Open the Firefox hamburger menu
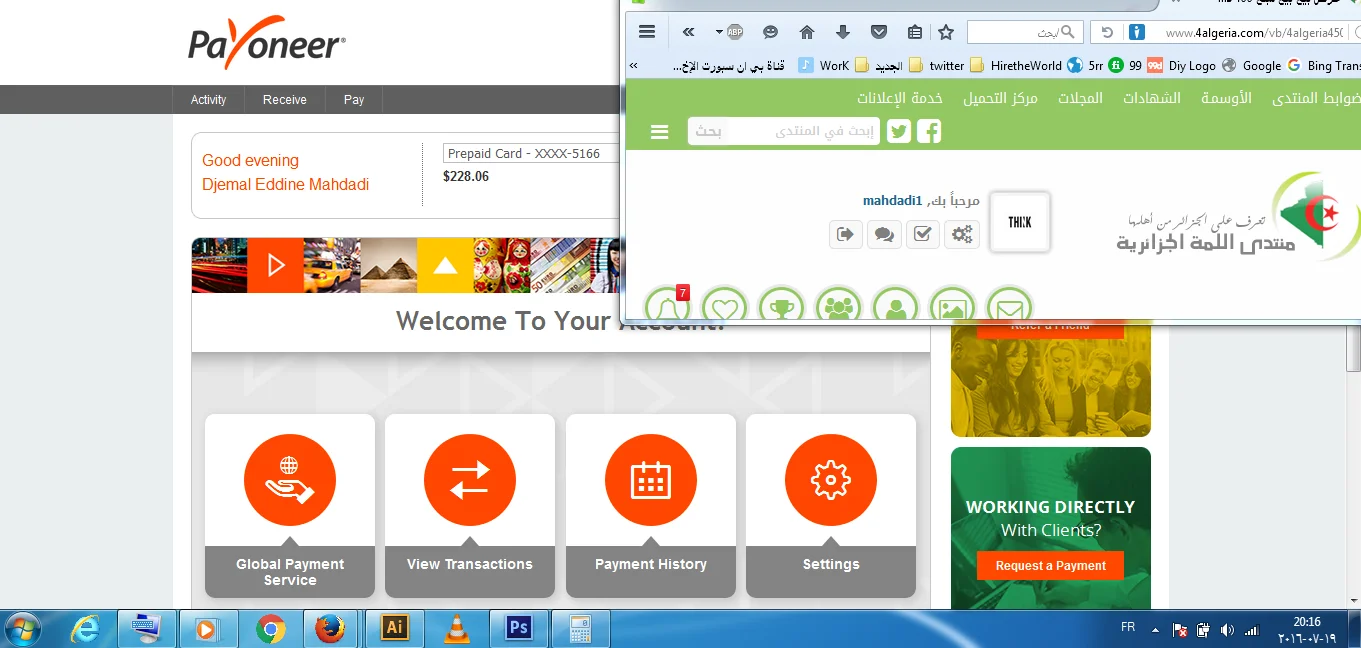 [647, 32]
